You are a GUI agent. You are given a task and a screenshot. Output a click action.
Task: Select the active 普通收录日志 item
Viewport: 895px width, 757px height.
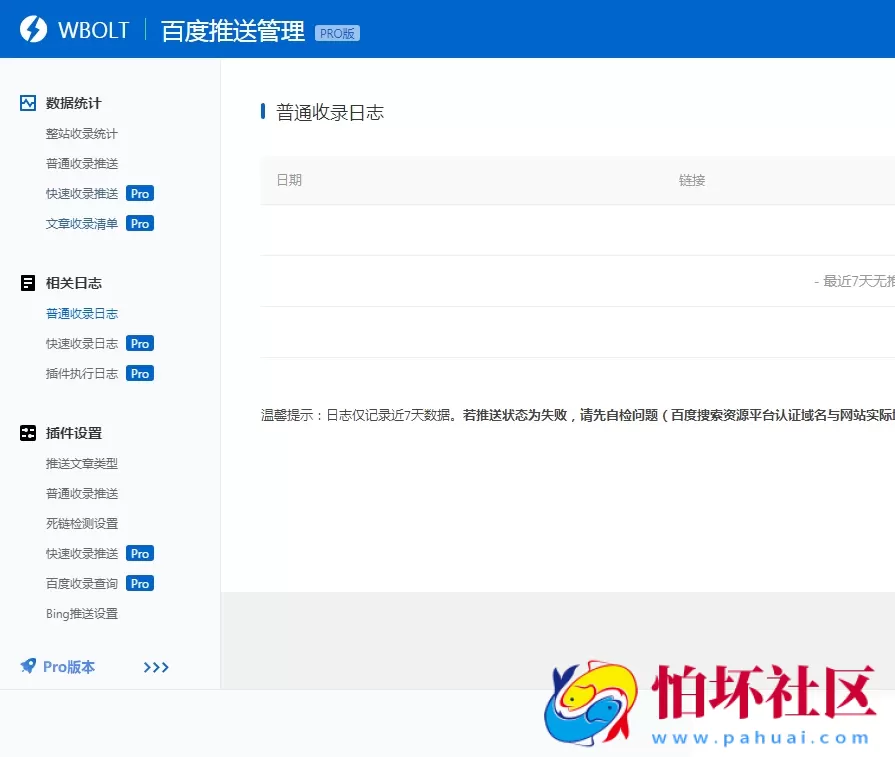[80, 313]
